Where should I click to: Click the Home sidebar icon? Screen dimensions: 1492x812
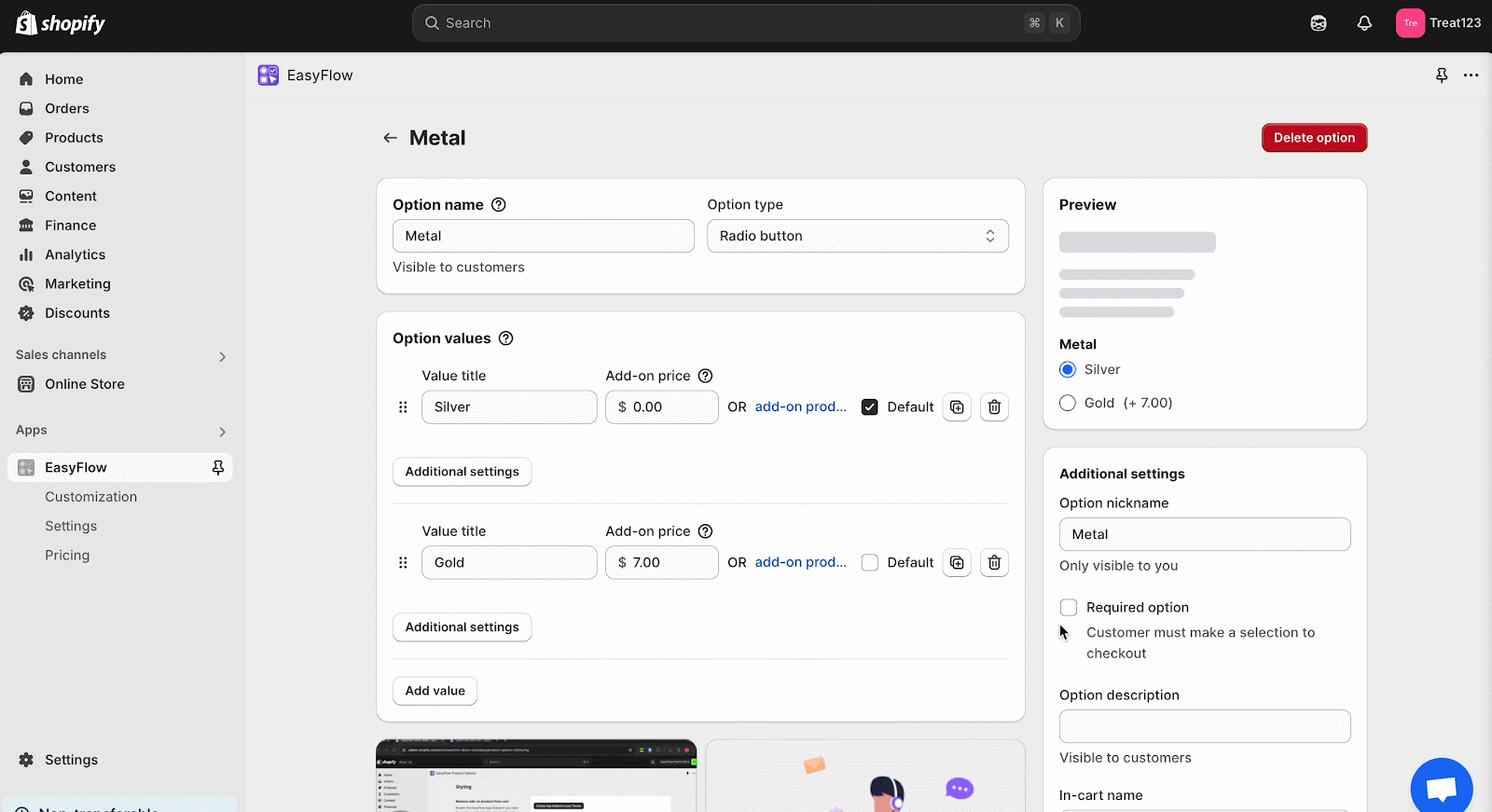click(26, 79)
